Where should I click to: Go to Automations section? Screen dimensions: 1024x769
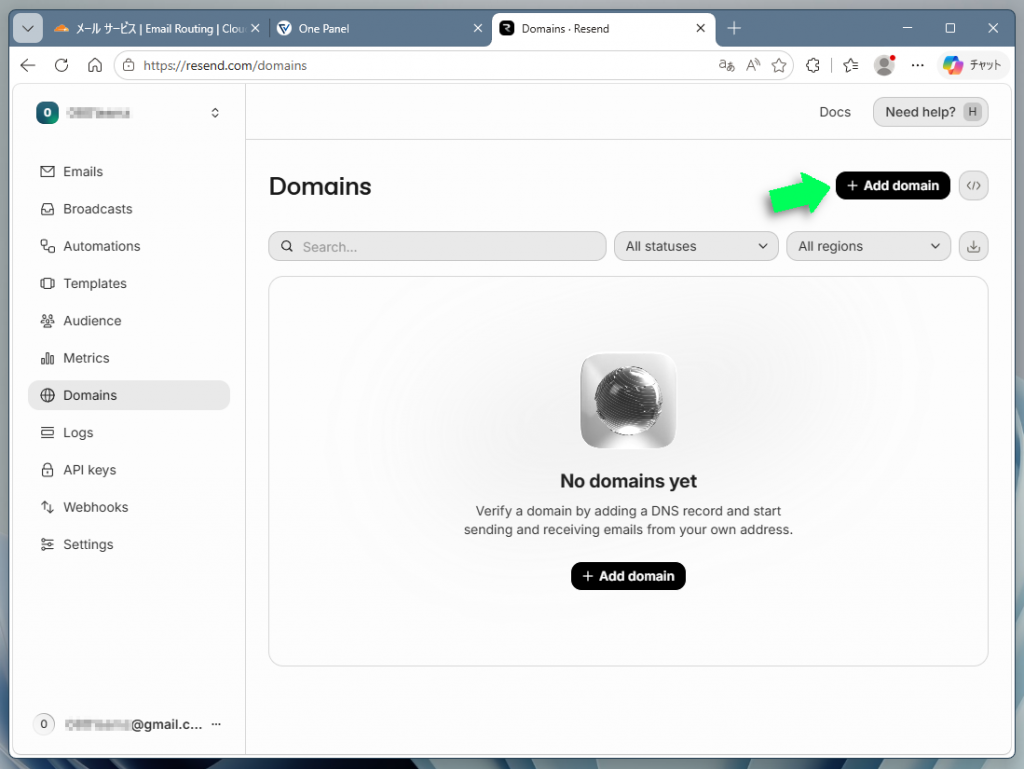129,246
